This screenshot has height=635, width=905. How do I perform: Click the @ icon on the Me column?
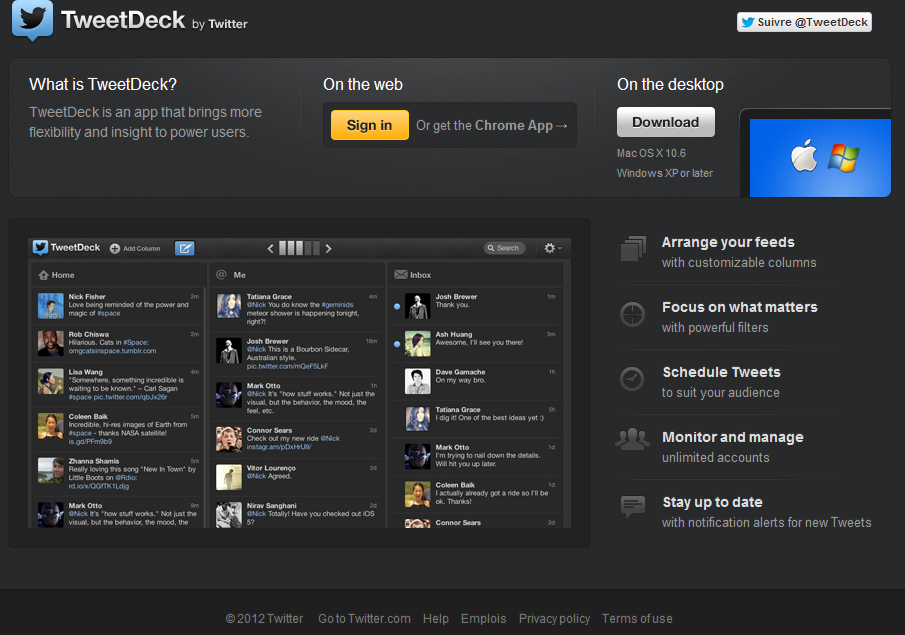coord(222,273)
